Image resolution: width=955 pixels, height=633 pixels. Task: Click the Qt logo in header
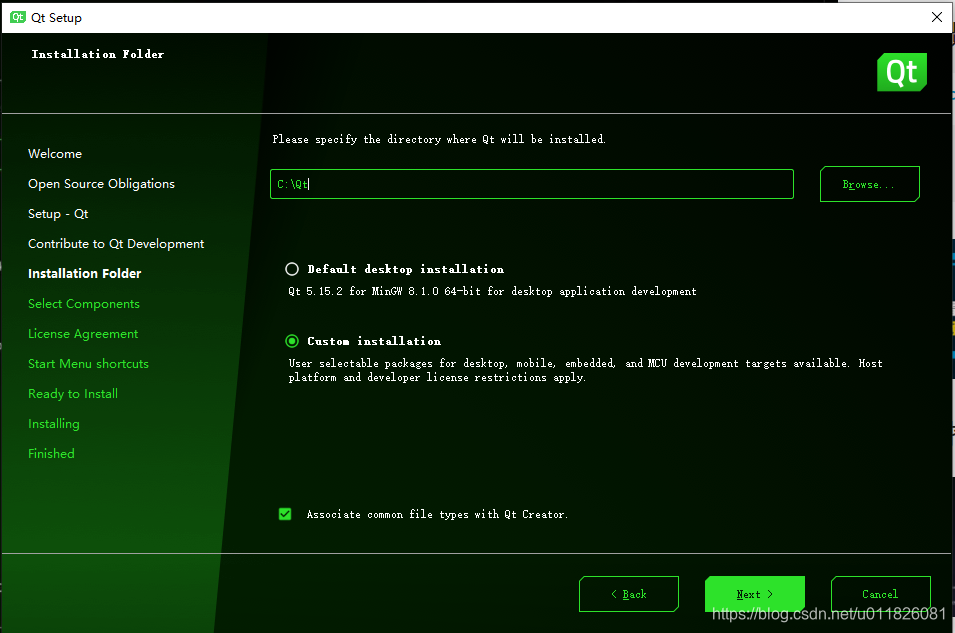coord(901,72)
